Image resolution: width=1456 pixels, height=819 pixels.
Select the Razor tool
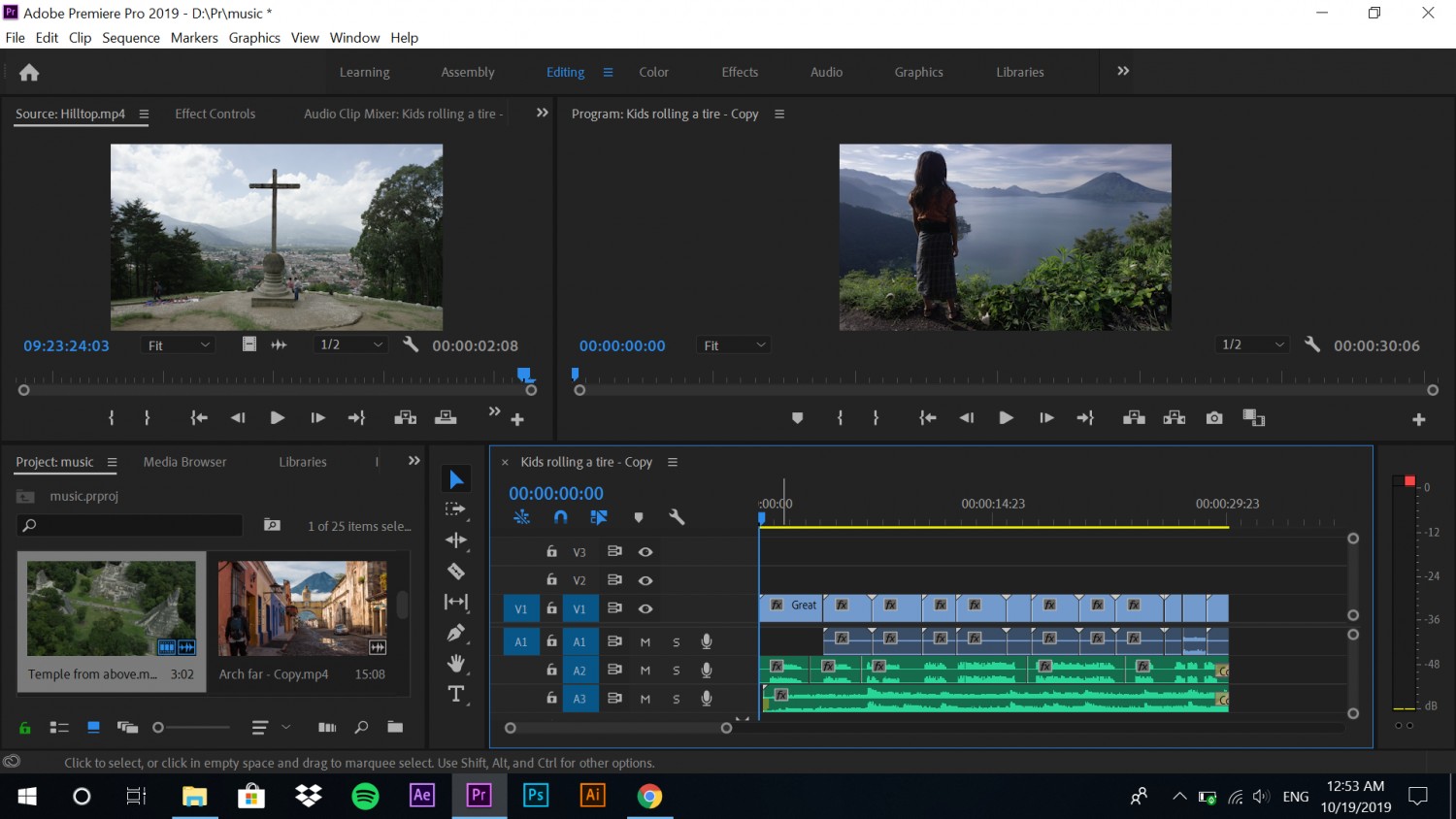coord(456,572)
